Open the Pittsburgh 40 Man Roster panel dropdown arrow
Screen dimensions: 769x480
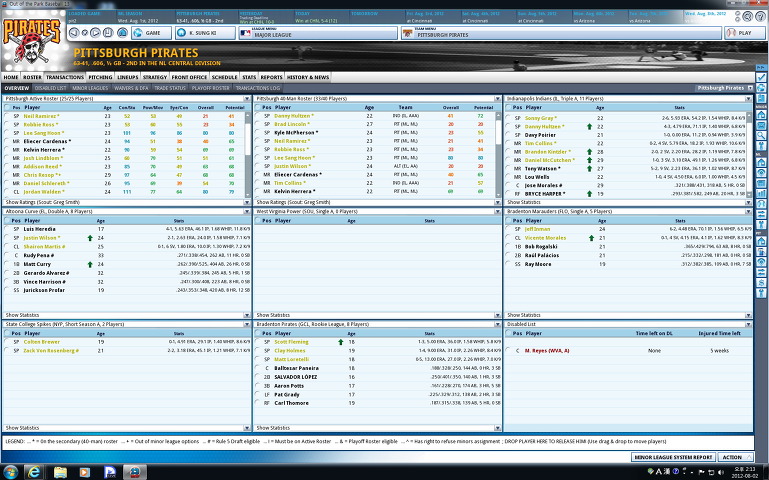[497, 99]
